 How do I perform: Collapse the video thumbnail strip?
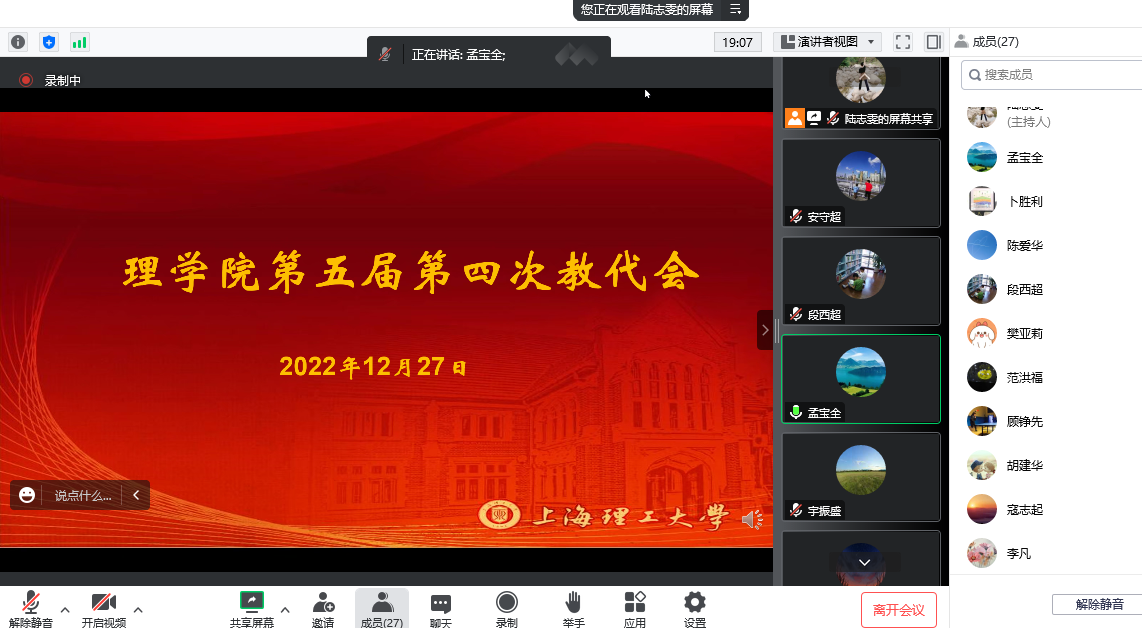[765, 330]
